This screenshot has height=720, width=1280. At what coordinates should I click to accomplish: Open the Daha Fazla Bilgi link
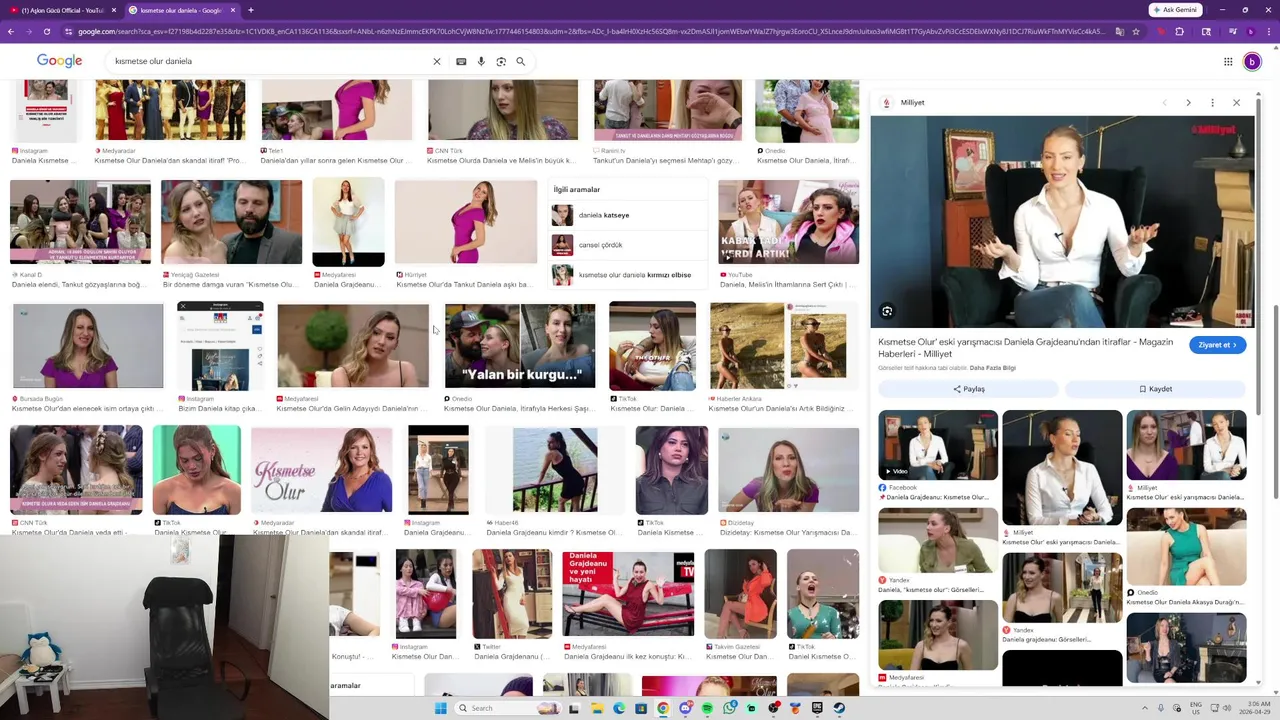993,368
